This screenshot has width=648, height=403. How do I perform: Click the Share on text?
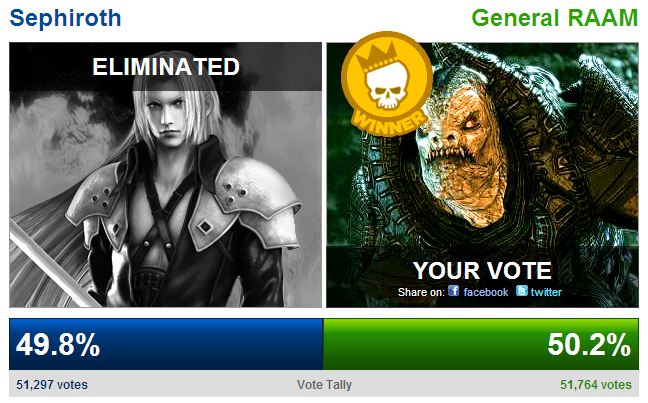421,292
